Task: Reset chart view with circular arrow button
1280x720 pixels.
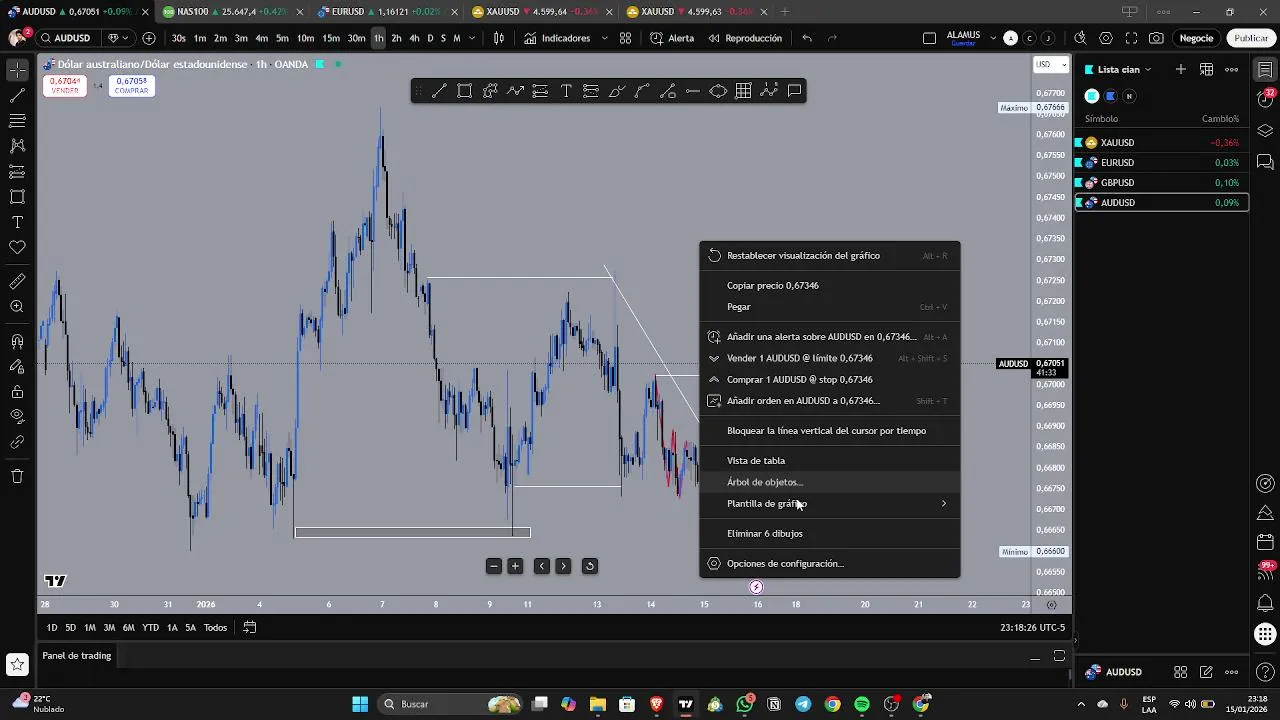Action: pos(590,566)
